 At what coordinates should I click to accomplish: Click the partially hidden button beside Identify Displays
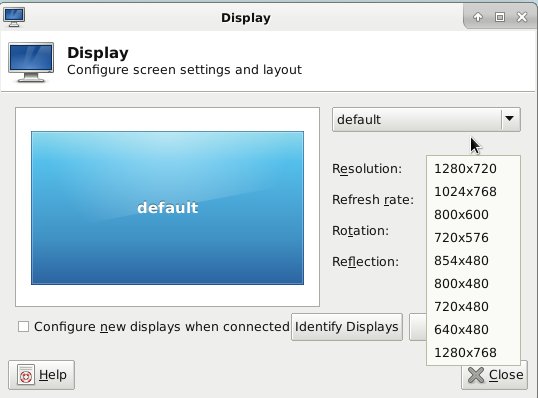point(418,327)
